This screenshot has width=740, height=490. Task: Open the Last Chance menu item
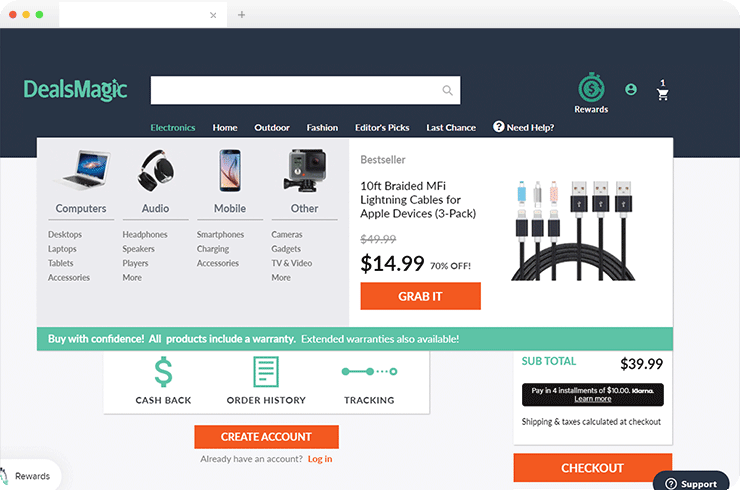click(451, 127)
